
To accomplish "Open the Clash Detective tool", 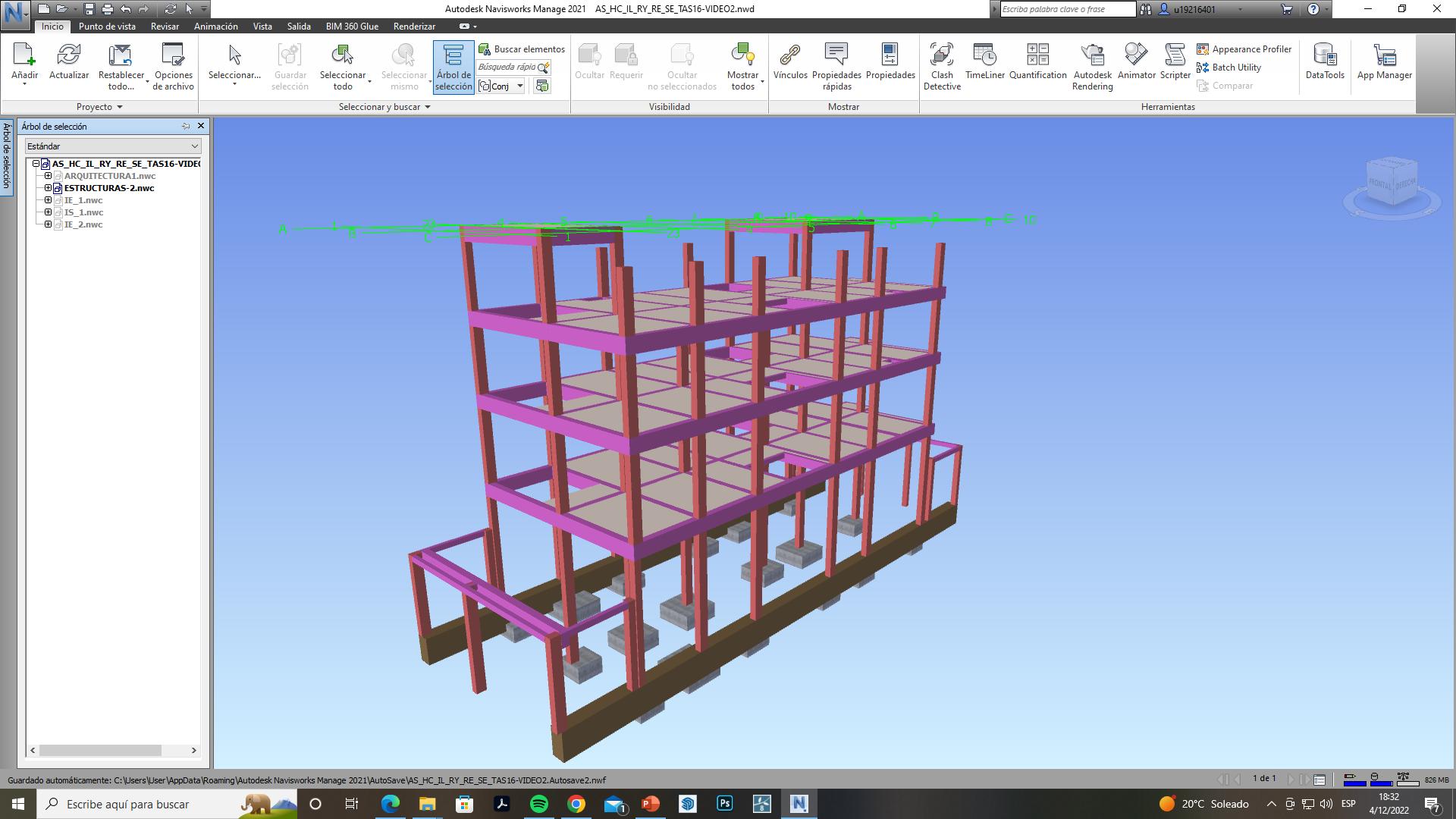I will [942, 66].
